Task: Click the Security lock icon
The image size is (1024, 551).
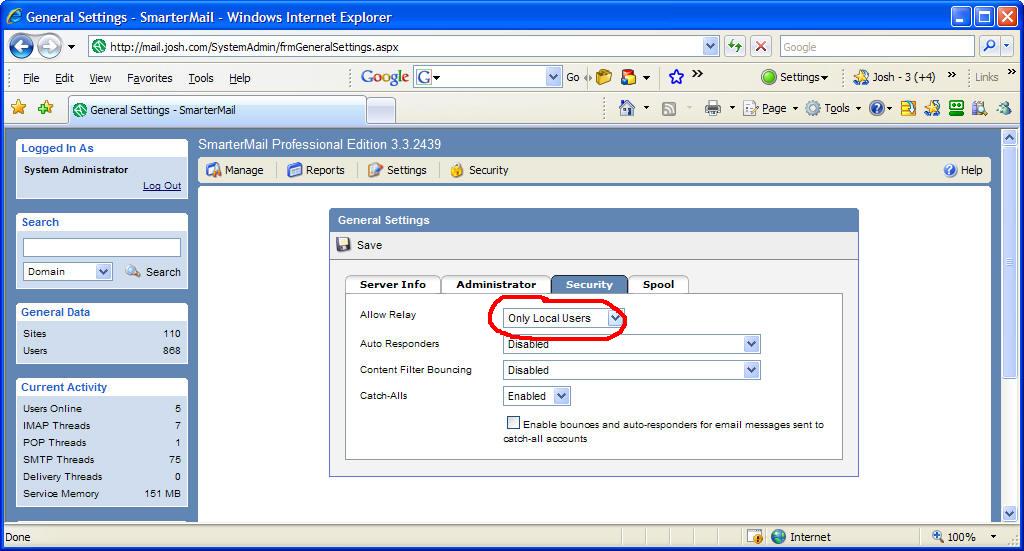Action: point(457,170)
